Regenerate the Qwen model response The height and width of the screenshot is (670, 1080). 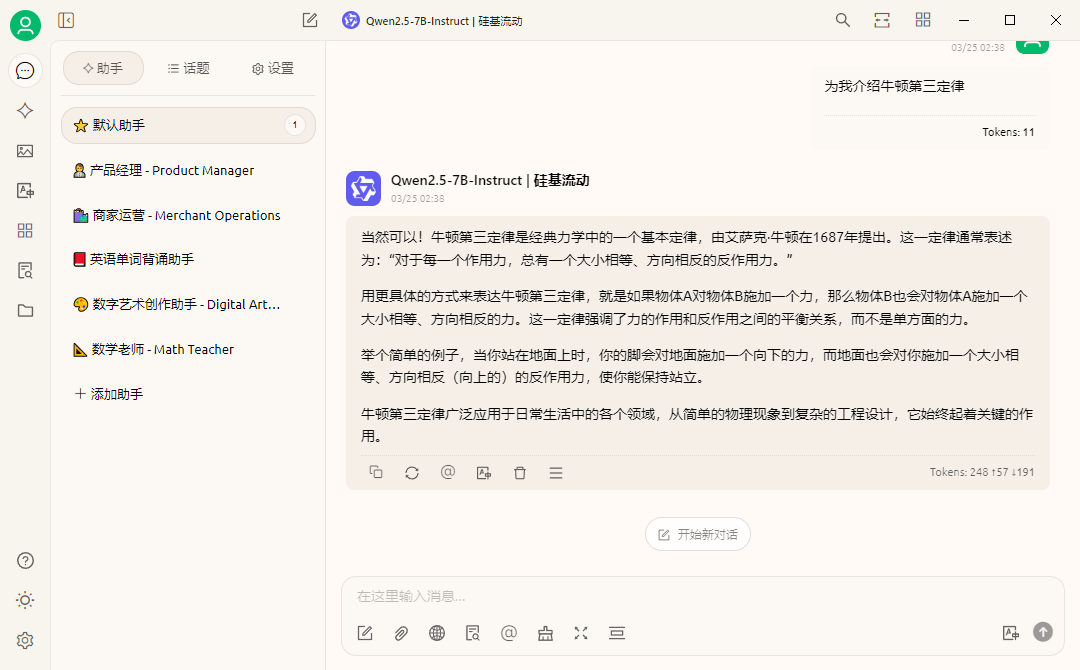[412, 472]
